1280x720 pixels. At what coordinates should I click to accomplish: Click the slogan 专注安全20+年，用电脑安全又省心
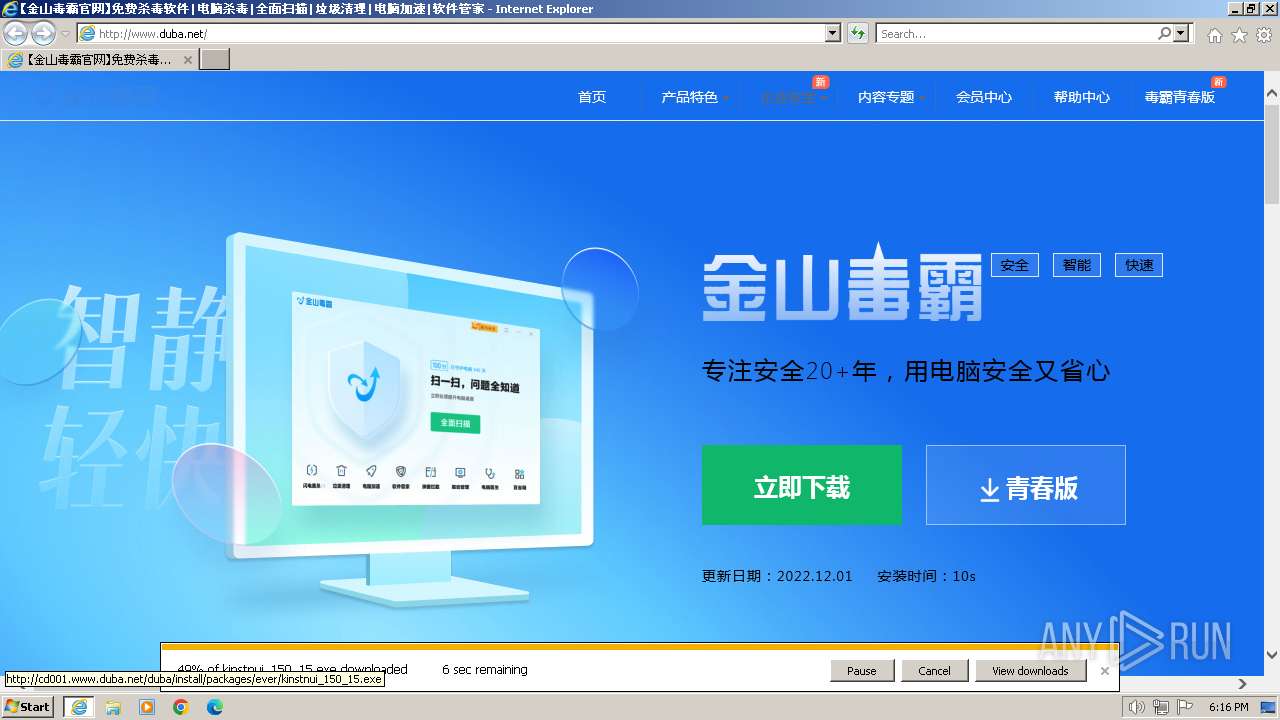906,372
